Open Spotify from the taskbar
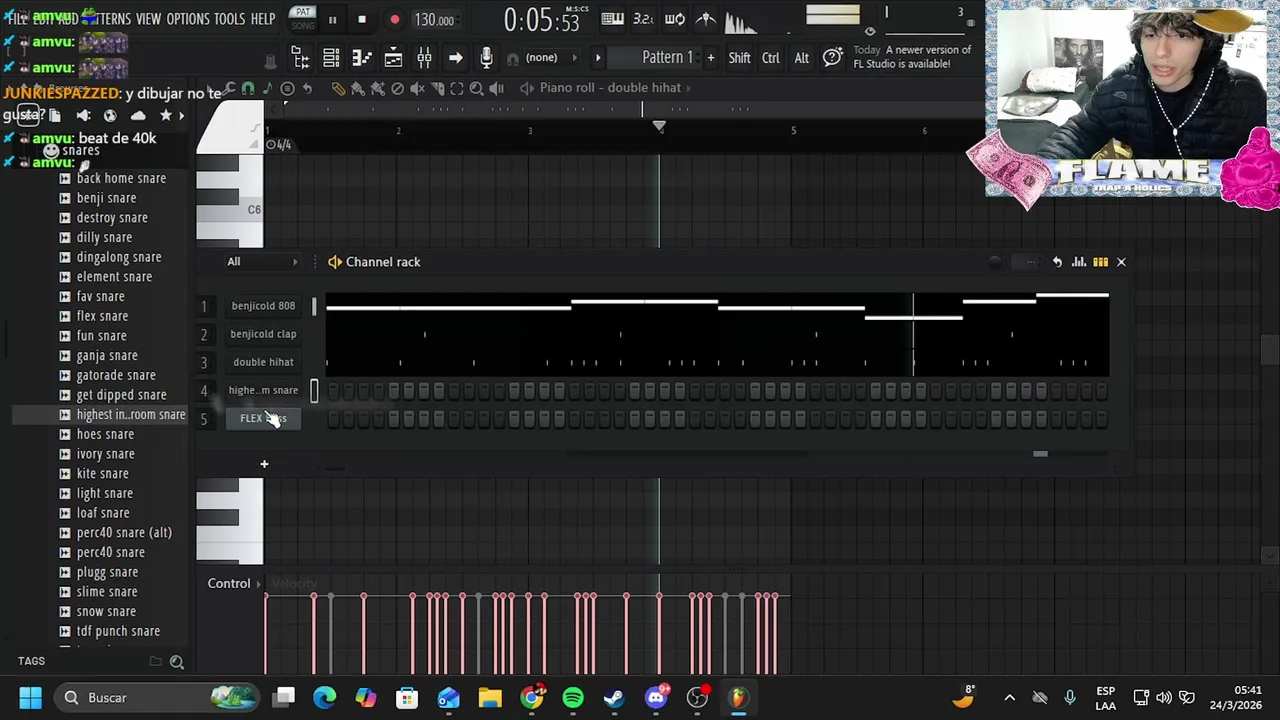The width and height of the screenshot is (1280, 720). (x=573, y=697)
